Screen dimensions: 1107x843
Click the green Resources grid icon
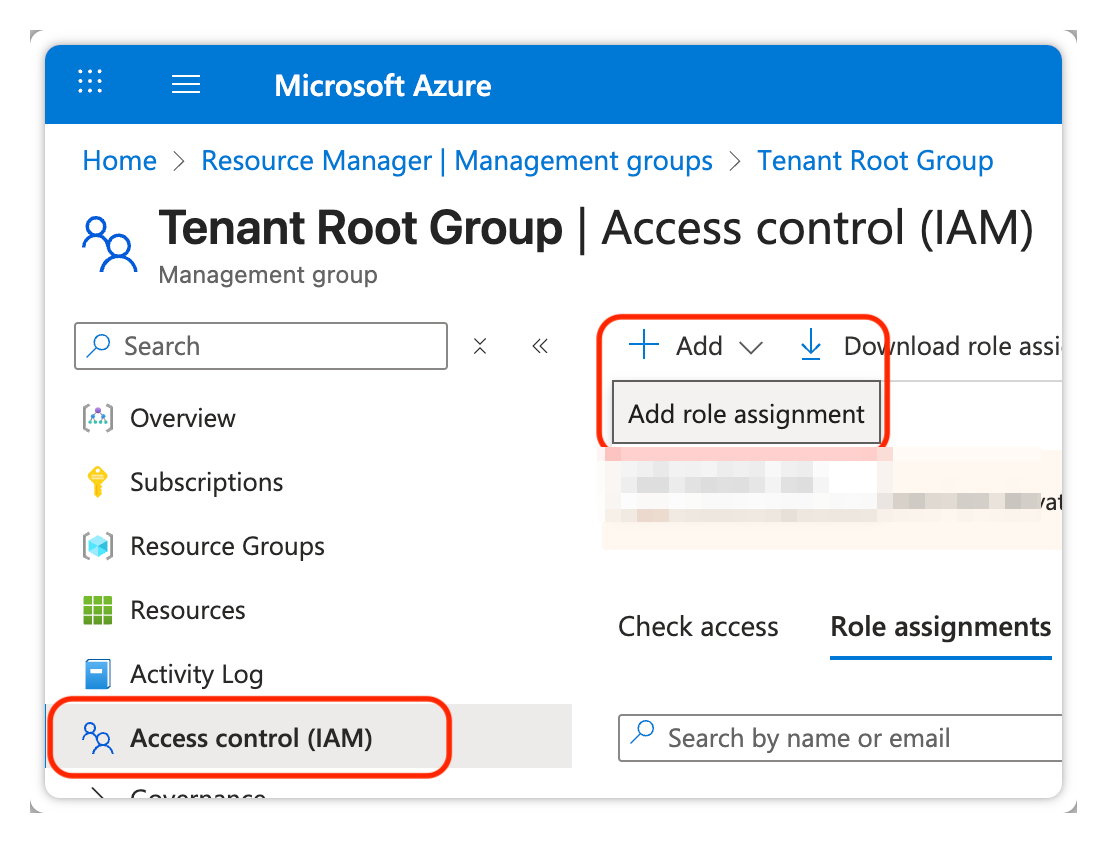(x=97, y=610)
